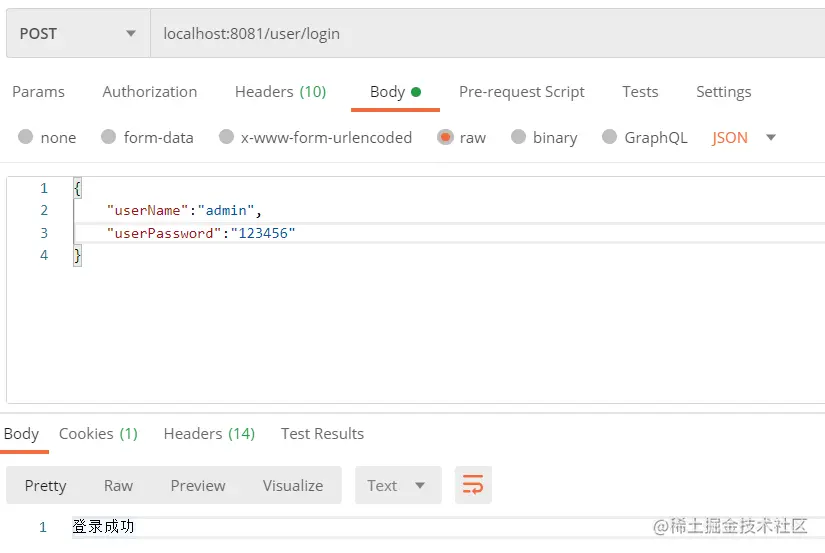Screen dimensions: 825x553
Task: Switch to the Tests tab
Action: (x=640, y=92)
